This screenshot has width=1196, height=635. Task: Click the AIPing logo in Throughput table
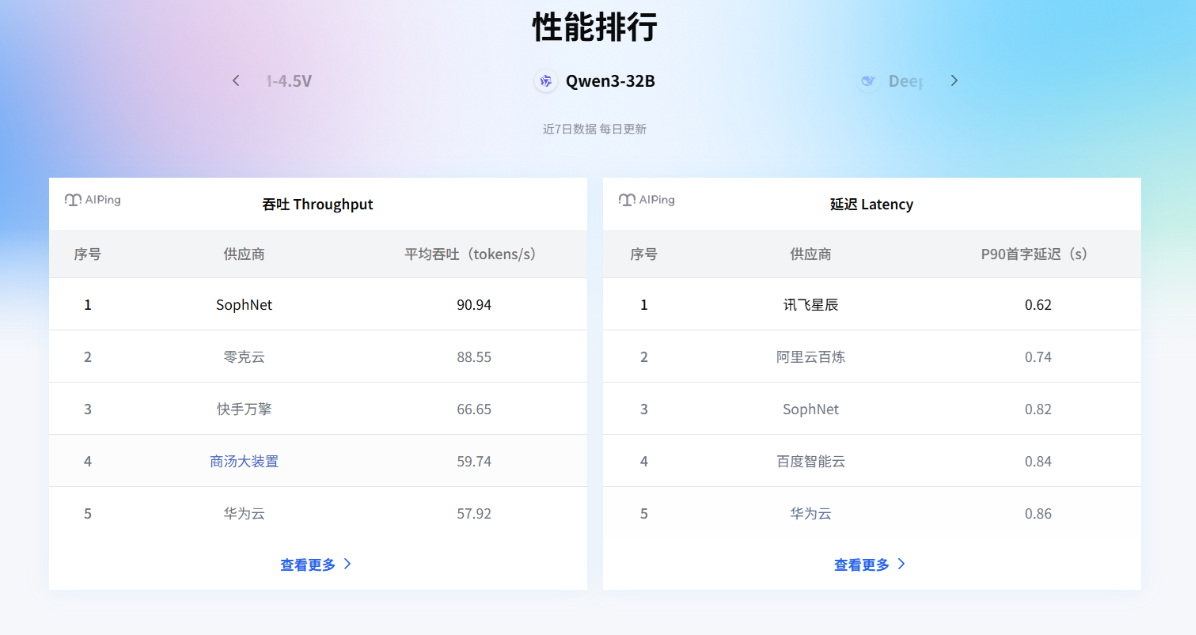pos(93,200)
